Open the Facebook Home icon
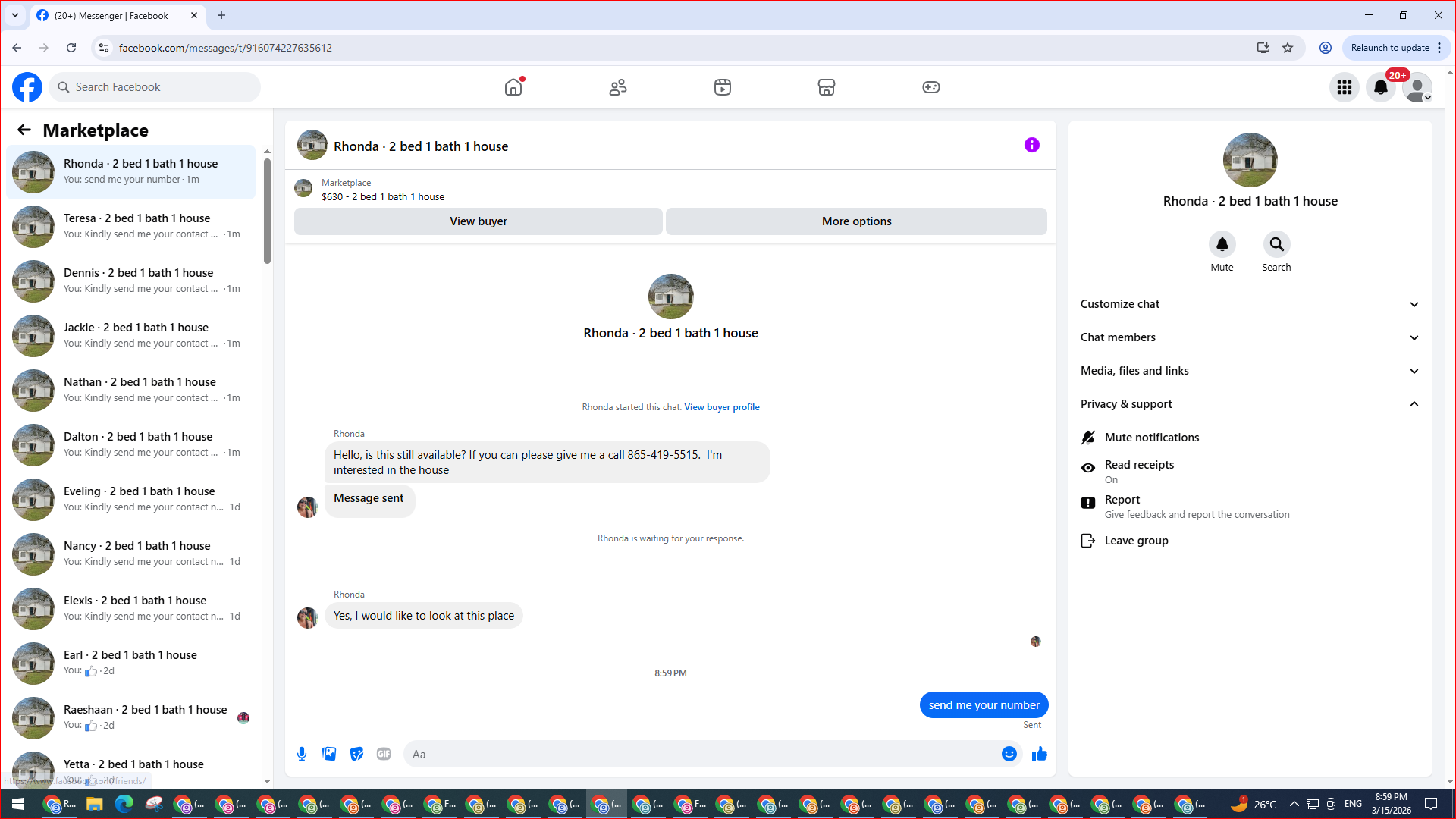The image size is (1456, 819). point(513,87)
